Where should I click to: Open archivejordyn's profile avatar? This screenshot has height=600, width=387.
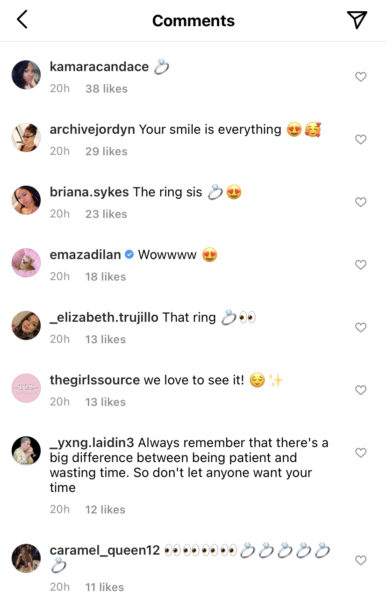coord(26,137)
